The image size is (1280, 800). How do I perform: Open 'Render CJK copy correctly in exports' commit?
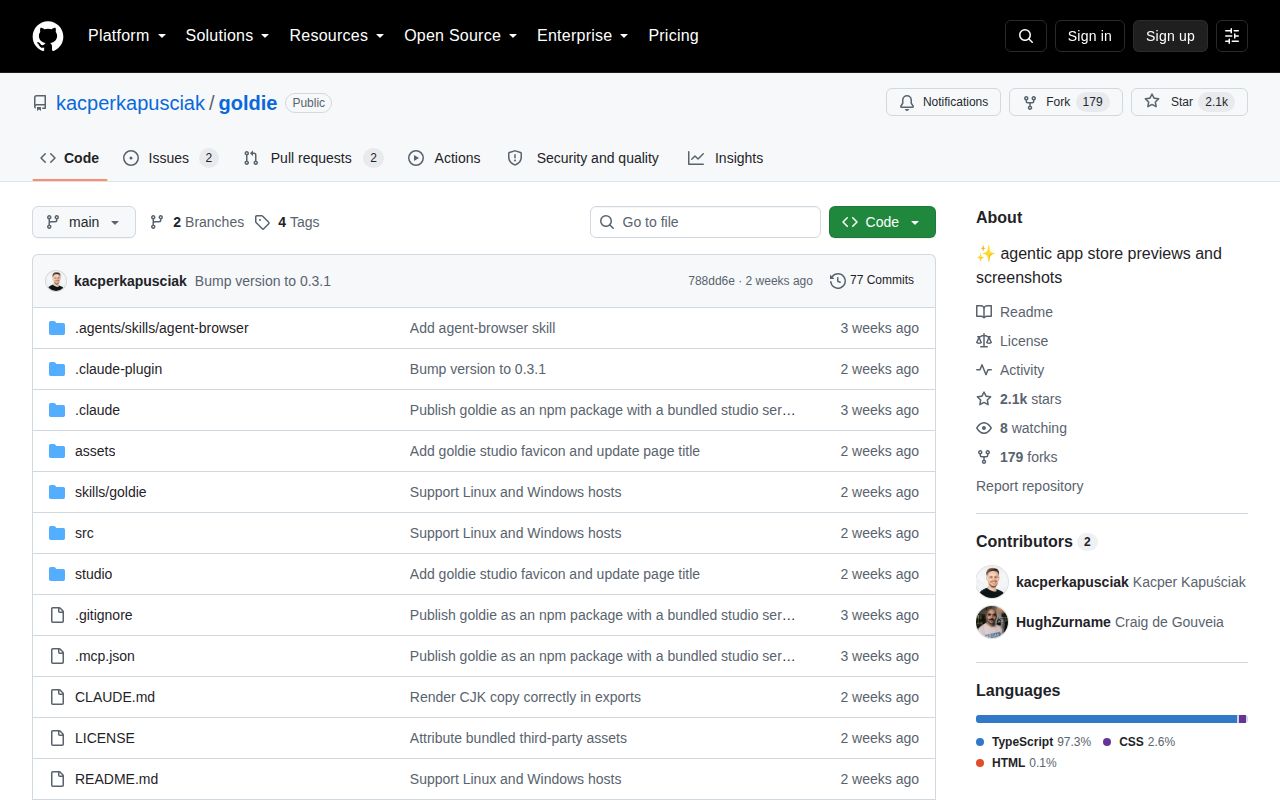(525, 697)
